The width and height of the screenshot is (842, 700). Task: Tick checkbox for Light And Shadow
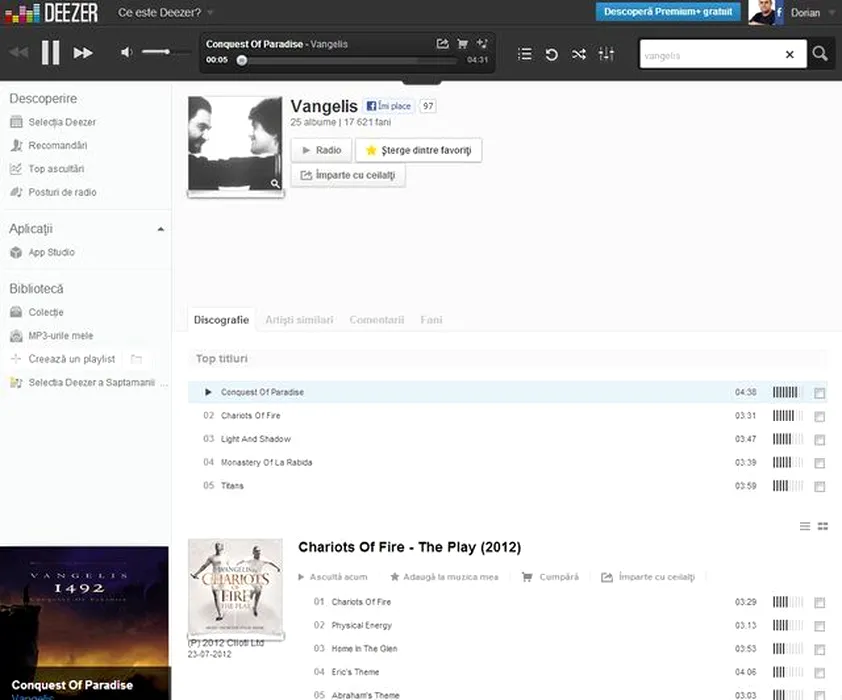tap(819, 440)
